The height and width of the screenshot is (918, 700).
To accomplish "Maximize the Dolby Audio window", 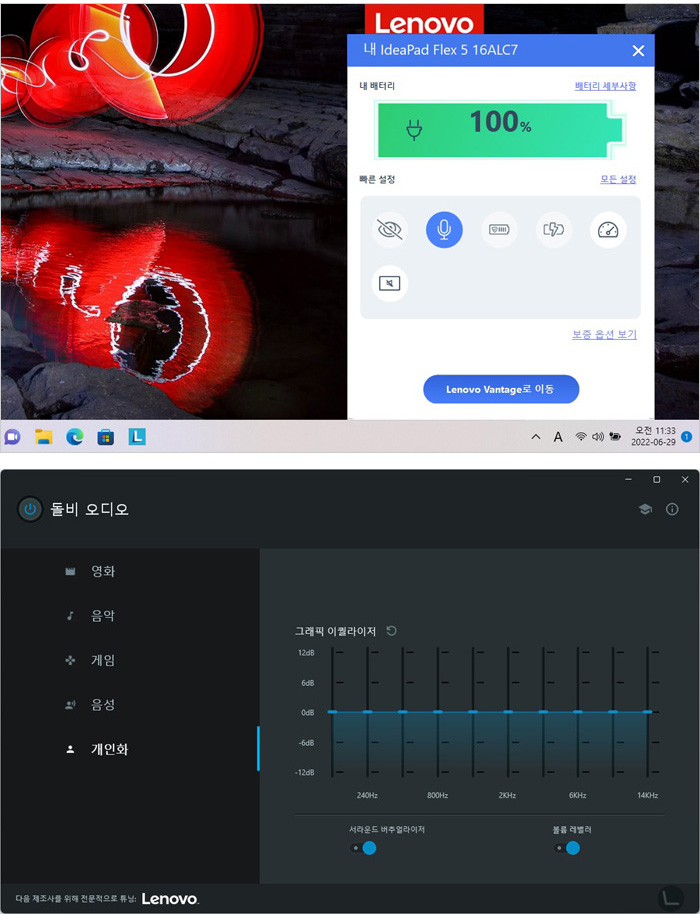I will pyautogui.click(x=657, y=479).
